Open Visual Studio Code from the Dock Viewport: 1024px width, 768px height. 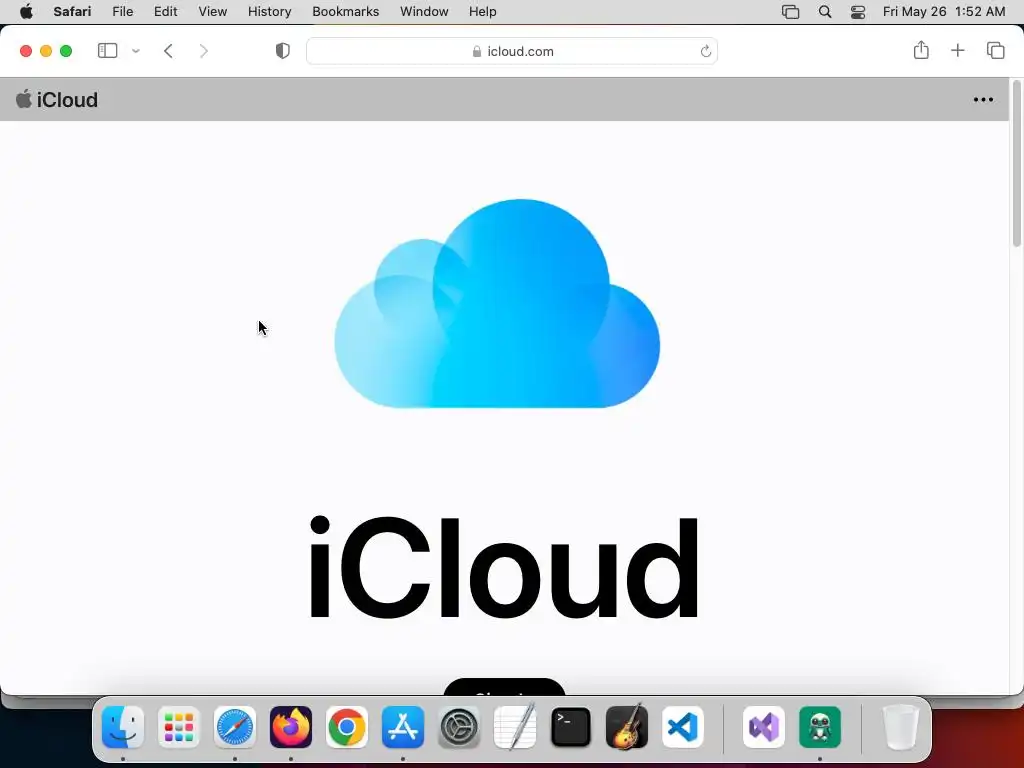[x=682, y=727]
